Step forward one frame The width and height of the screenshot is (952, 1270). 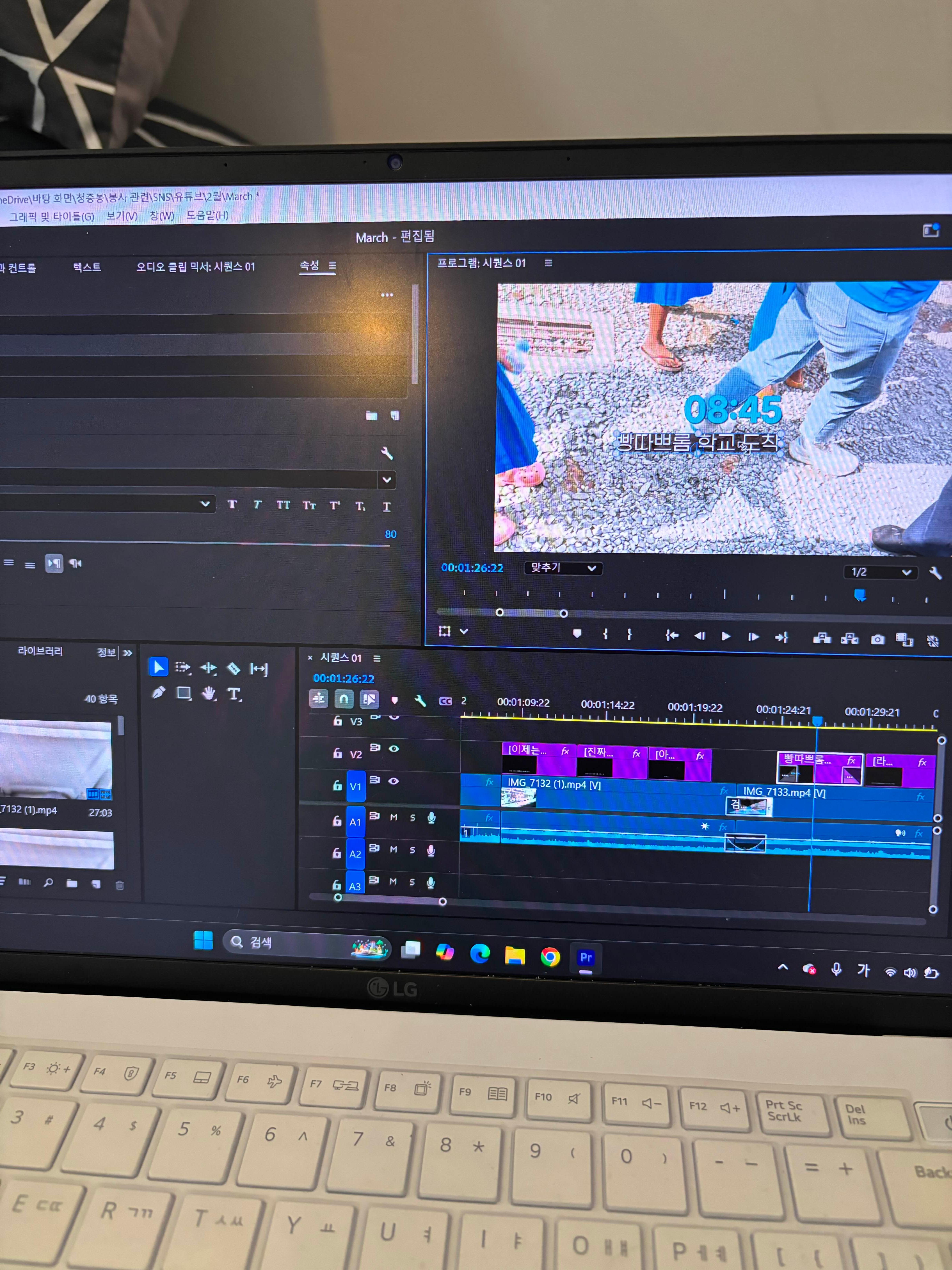tap(754, 637)
